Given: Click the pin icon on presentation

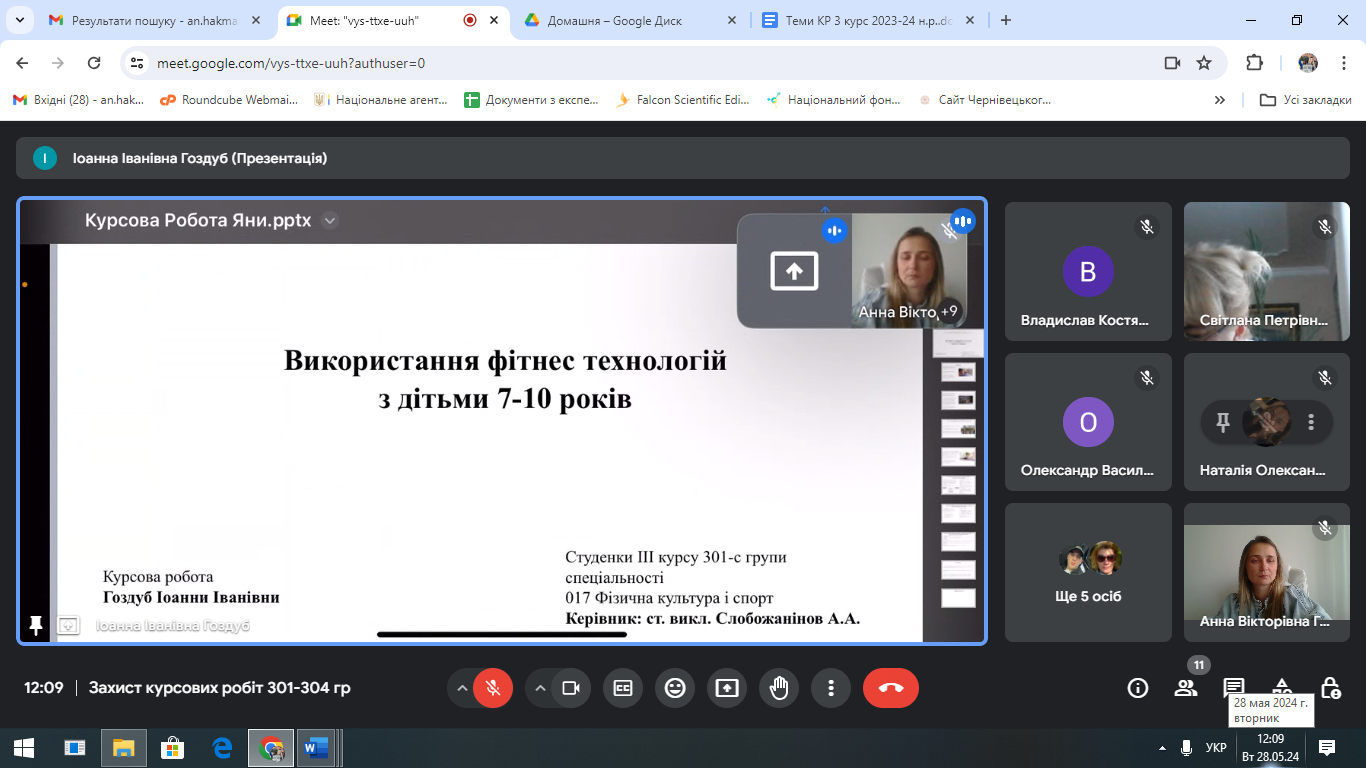Looking at the screenshot, I should [36, 626].
